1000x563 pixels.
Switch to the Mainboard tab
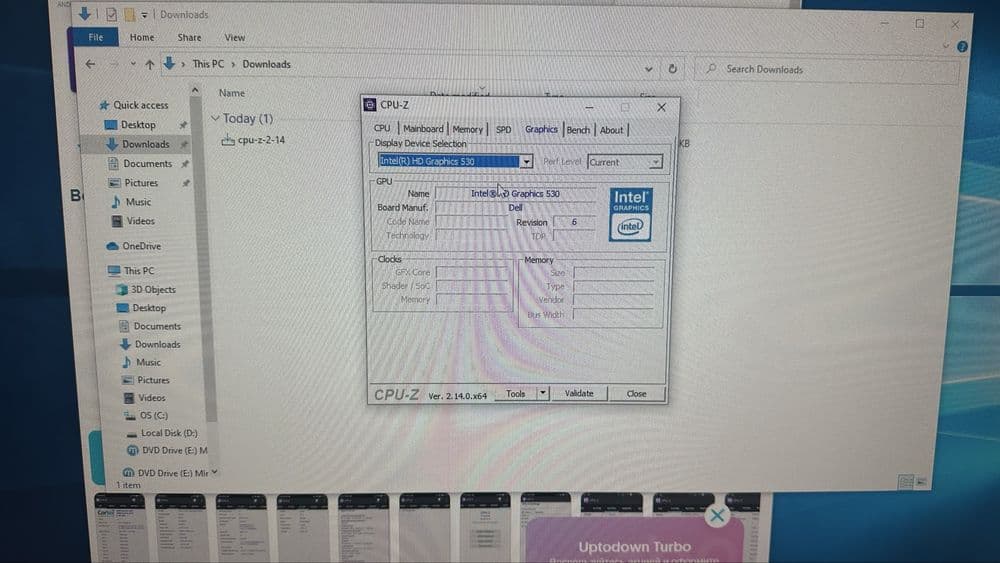[423, 129]
